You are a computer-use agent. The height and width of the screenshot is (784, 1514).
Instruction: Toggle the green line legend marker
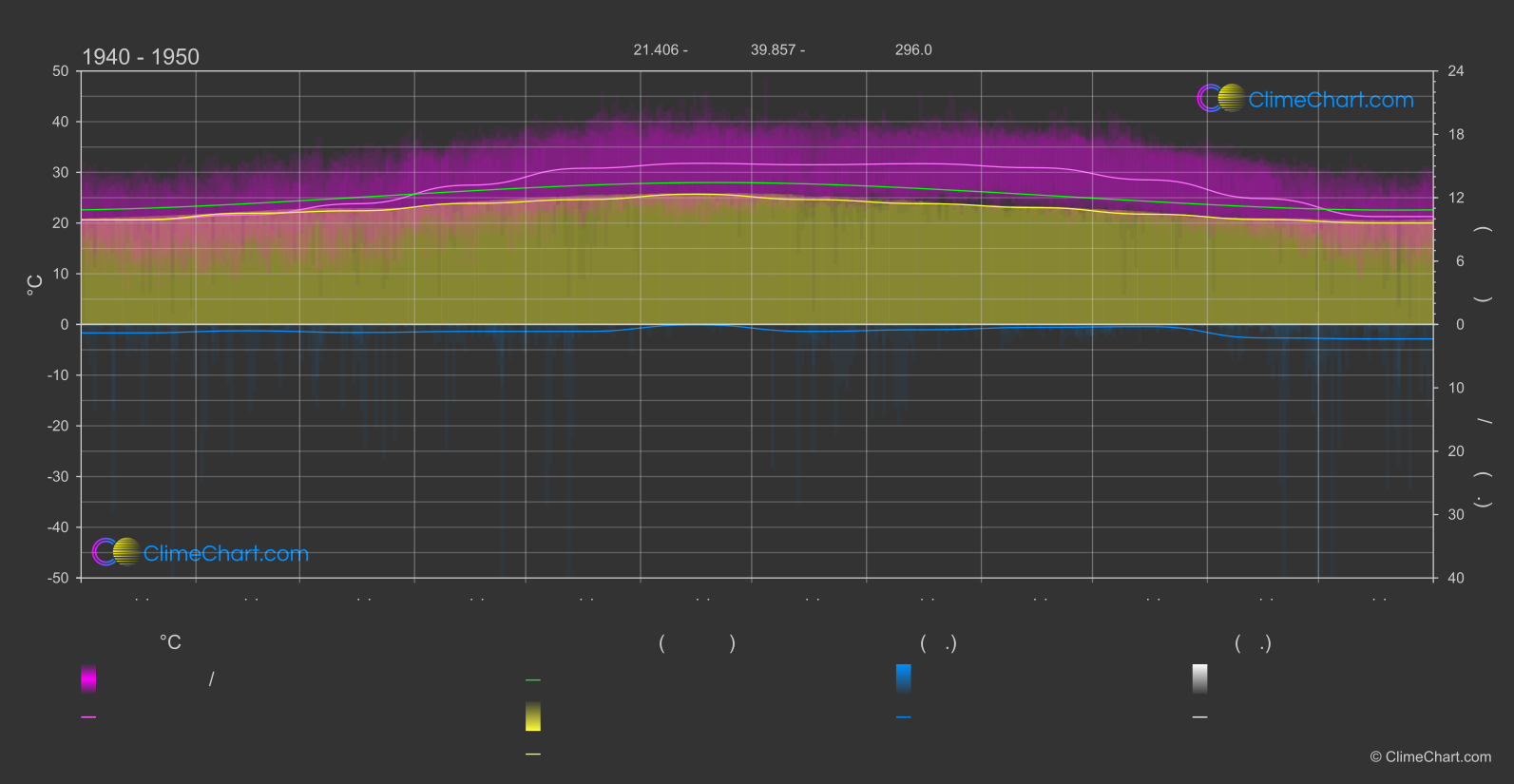(x=533, y=680)
